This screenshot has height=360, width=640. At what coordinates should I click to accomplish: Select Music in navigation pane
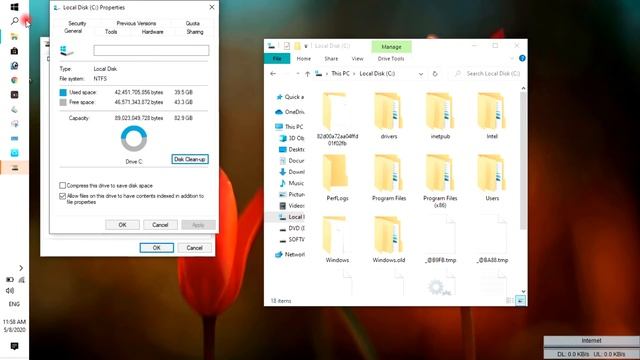coord(292,183)
